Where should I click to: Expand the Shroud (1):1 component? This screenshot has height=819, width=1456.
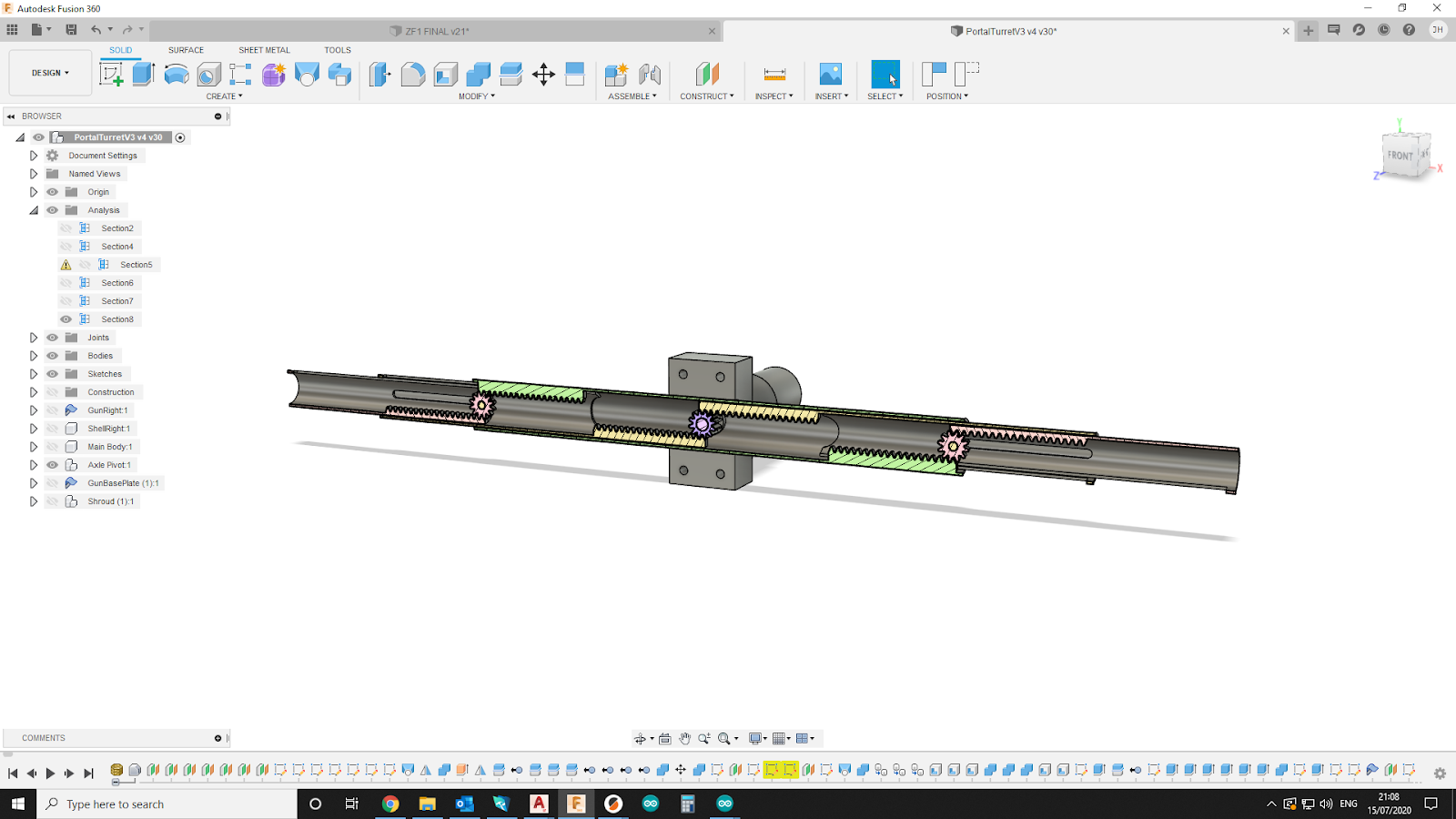[34, 501]
